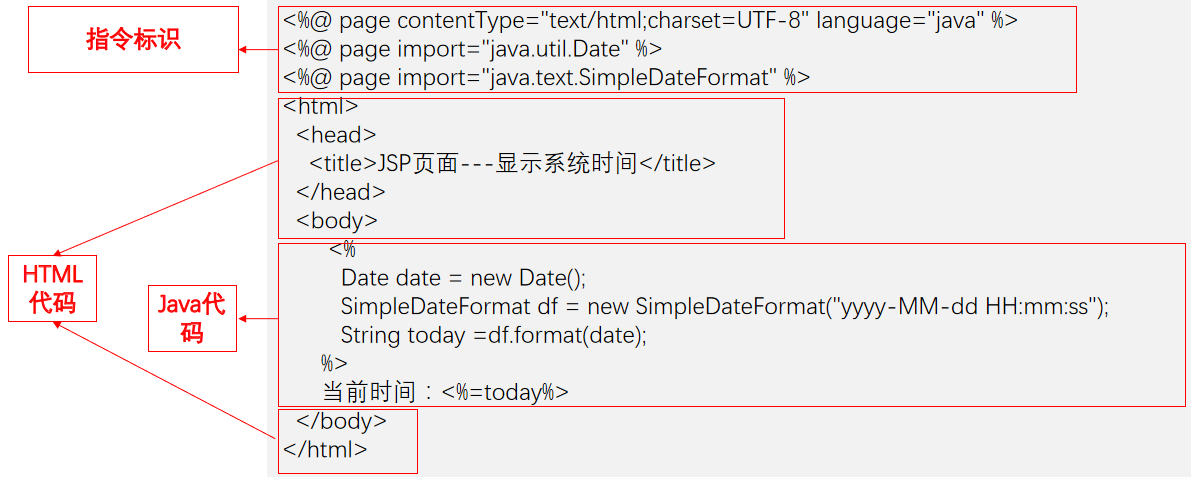Click the opening body tag

click(x=337, y=221)
